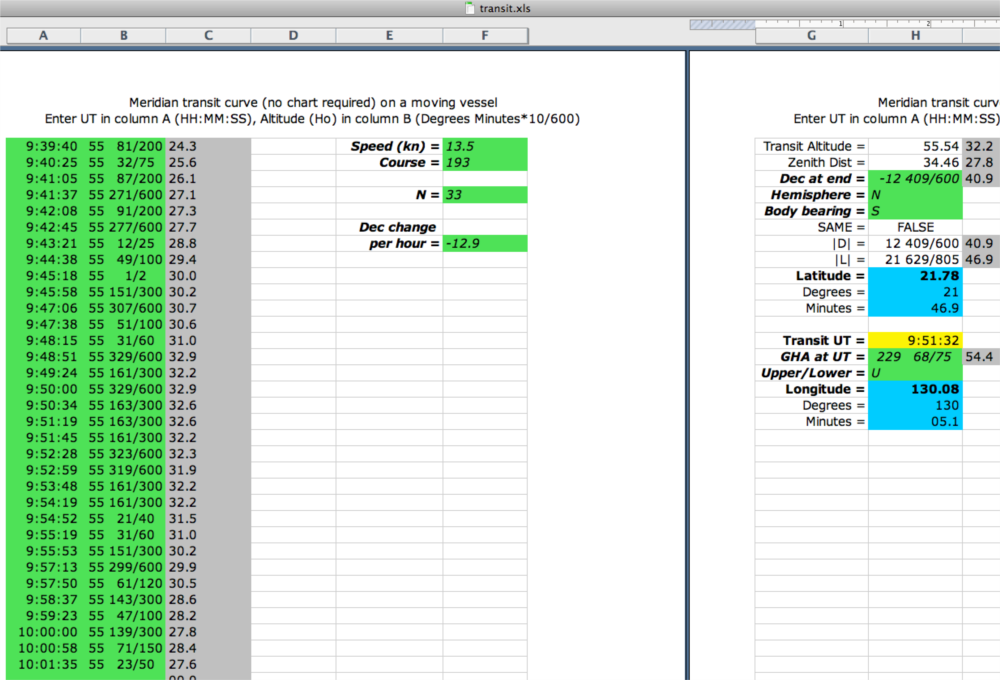Click the Upper/Lower value cell U
Screen dimensions: 1000x680
pyautogui.click(x=915, y=373)
